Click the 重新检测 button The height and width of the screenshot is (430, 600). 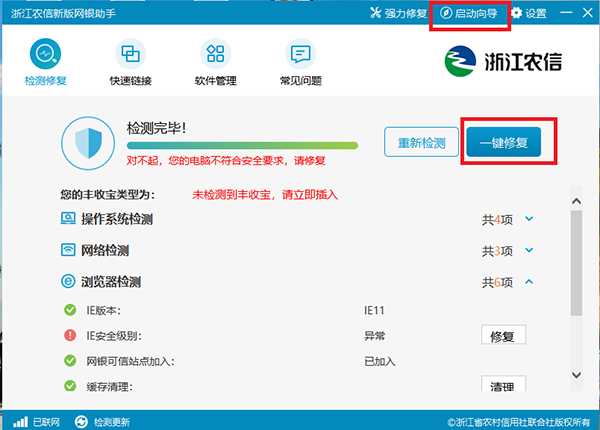click(x=421, y=142)
